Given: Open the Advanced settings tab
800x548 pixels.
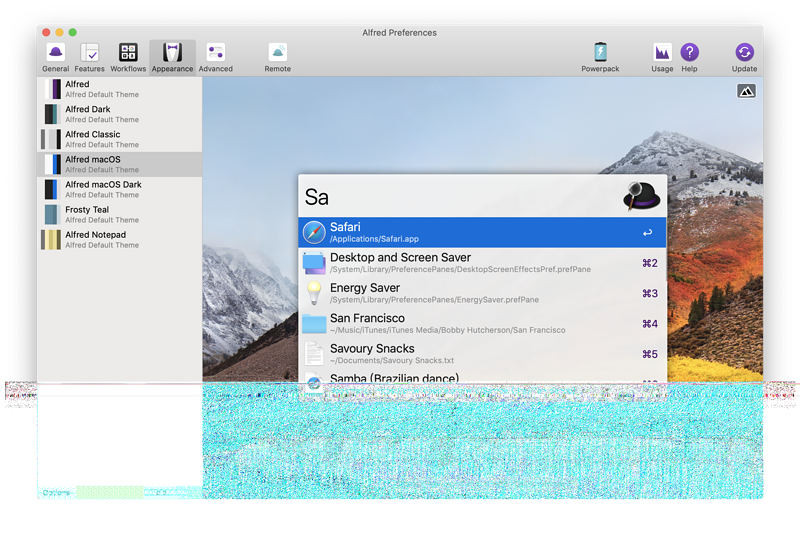Looking at the screenshot, I should (216, 58).
